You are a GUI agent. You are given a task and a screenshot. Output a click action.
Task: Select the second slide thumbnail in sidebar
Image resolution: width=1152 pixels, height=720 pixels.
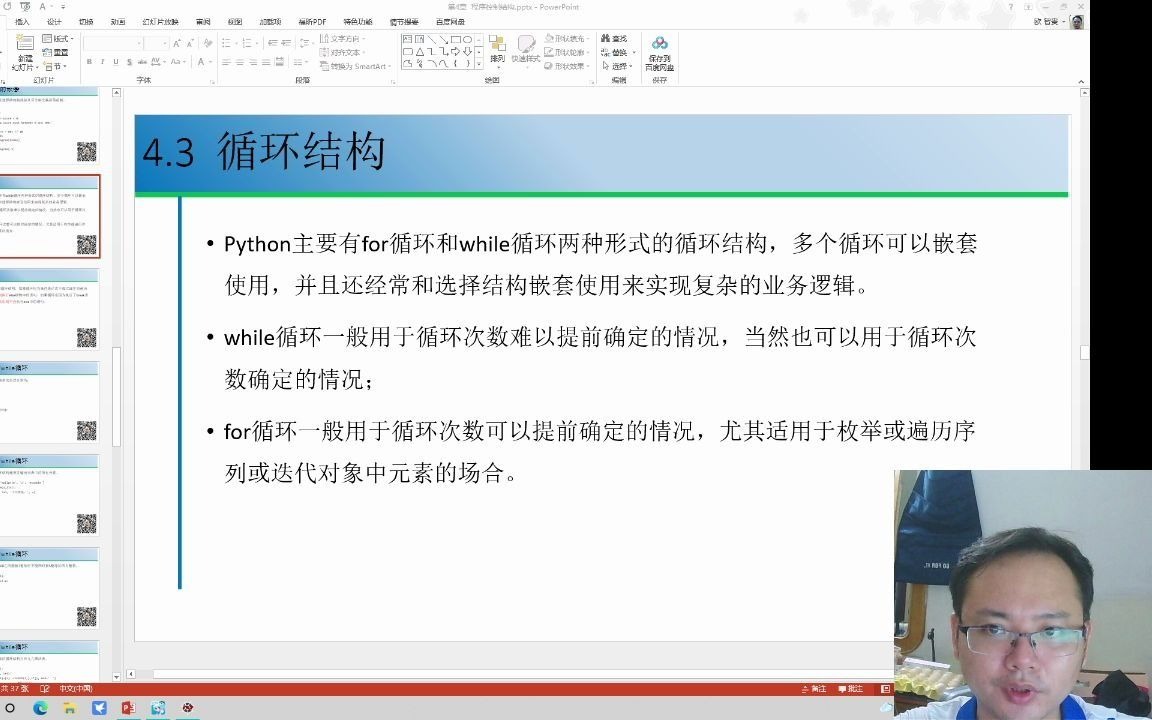pos(52,215)
